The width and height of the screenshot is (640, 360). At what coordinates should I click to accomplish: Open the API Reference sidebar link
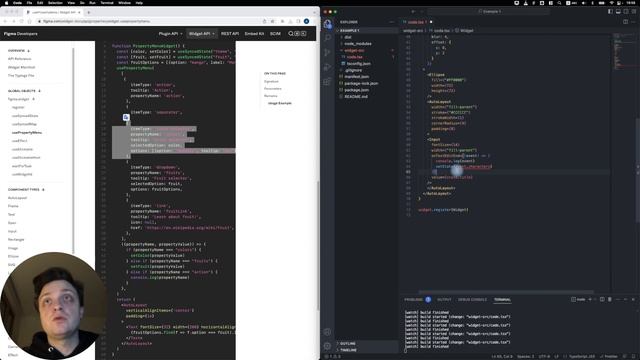pos(20,59)
